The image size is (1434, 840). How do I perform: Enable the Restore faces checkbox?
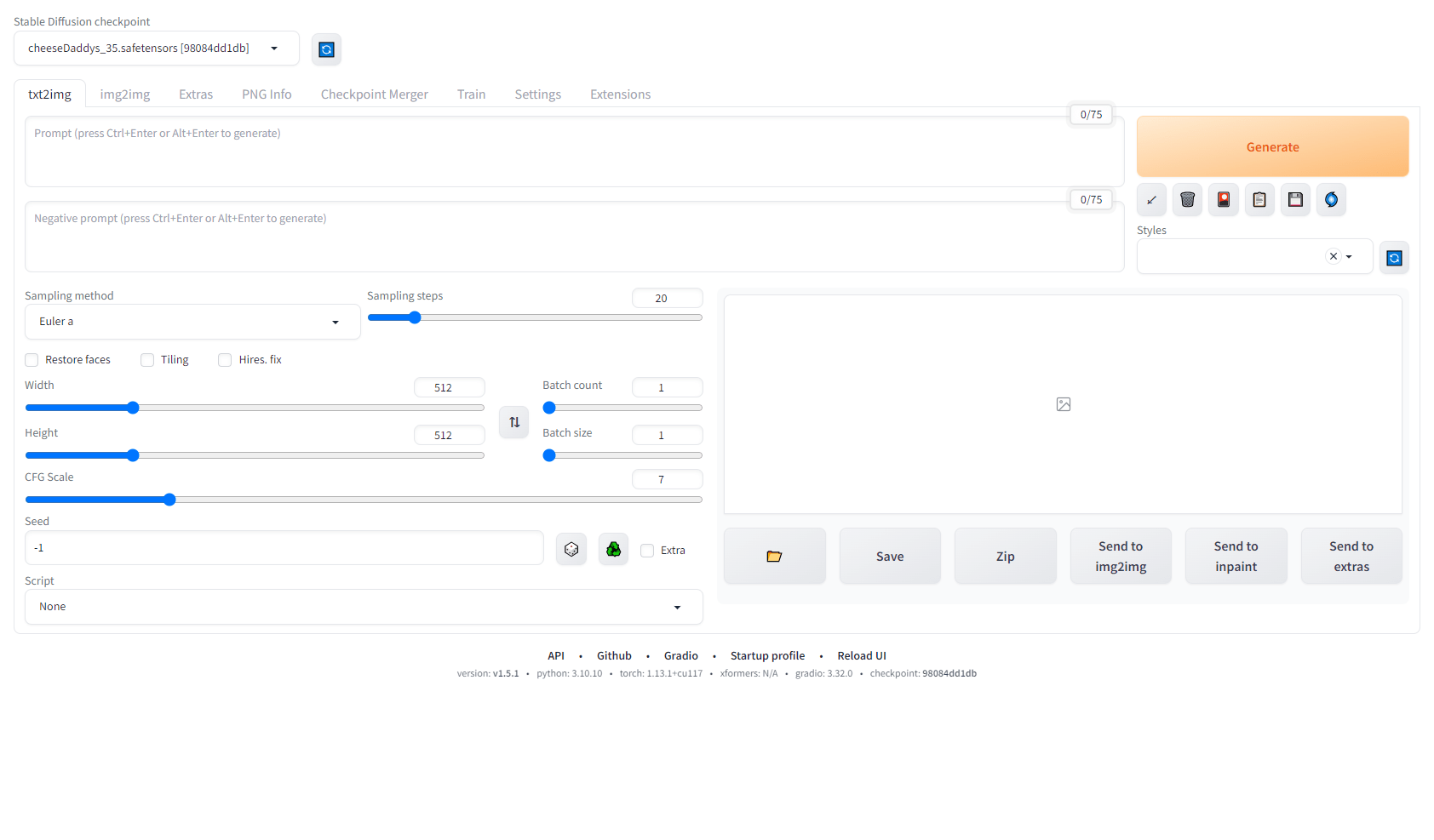[x=32, y=360]
